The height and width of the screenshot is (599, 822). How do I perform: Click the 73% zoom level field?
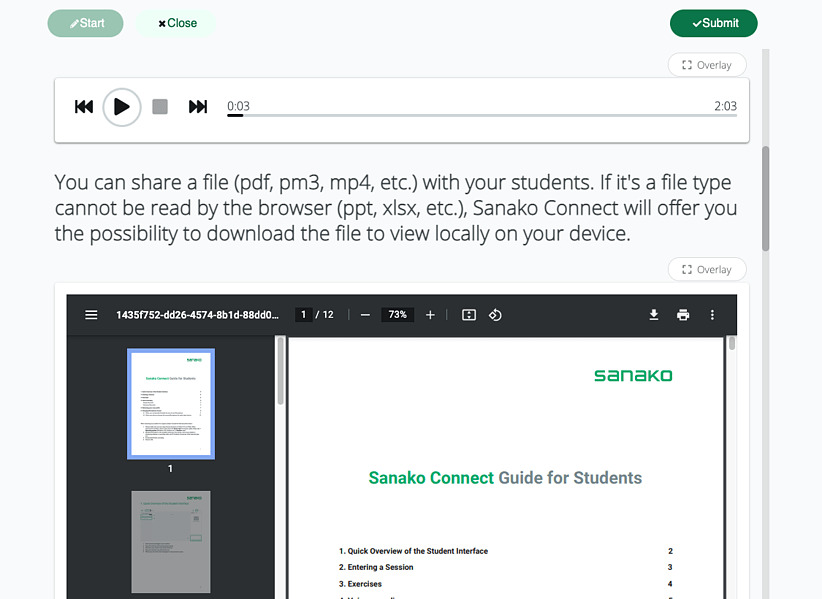click(x=397, y=314)
